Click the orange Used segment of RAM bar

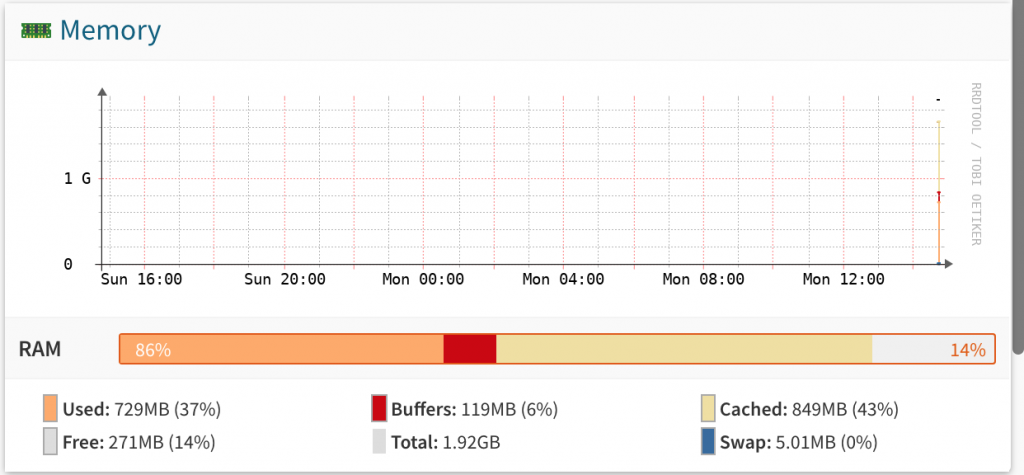pyautogui.click(x=282, y=349)
